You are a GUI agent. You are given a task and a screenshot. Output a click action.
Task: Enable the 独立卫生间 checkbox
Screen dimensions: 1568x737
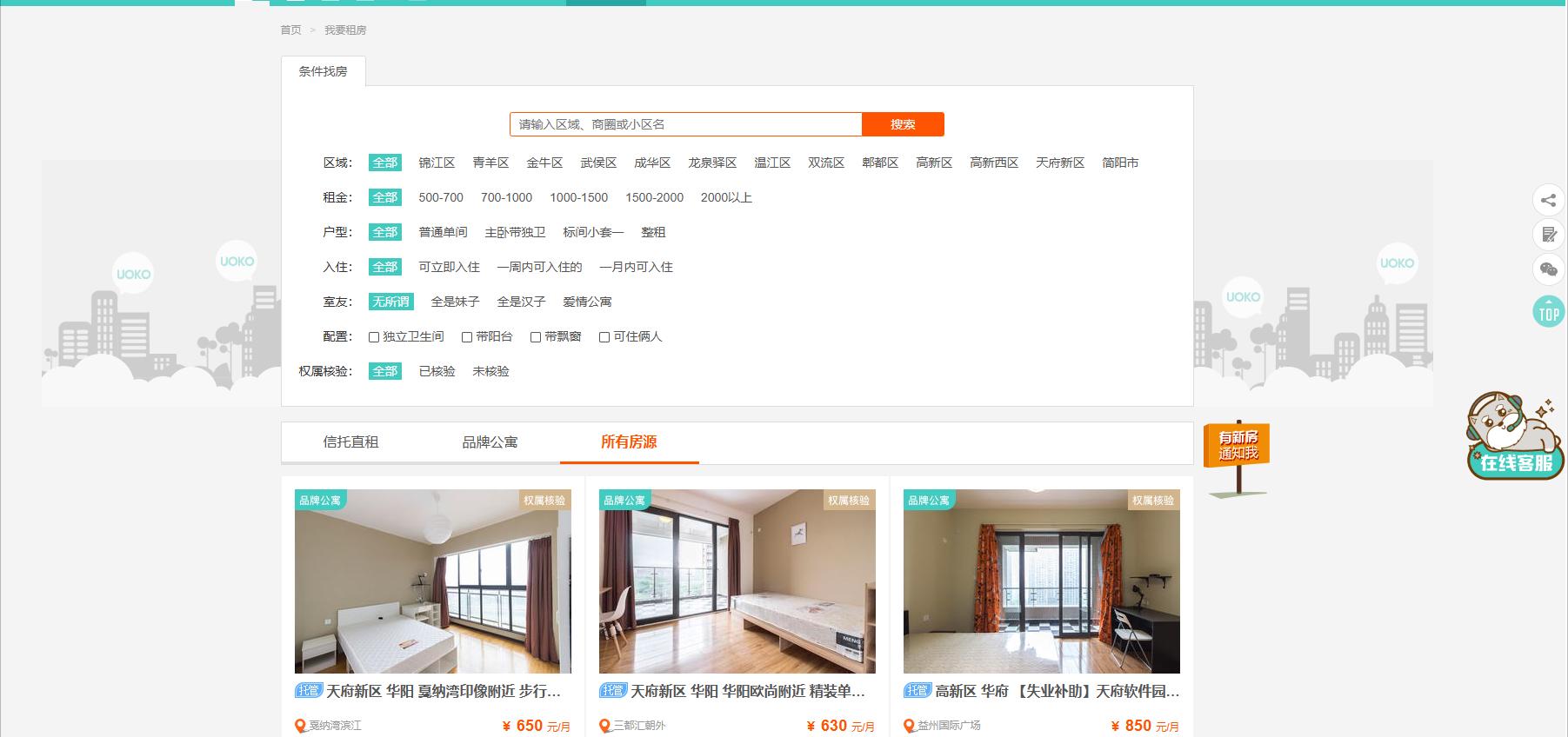[374, 337]
